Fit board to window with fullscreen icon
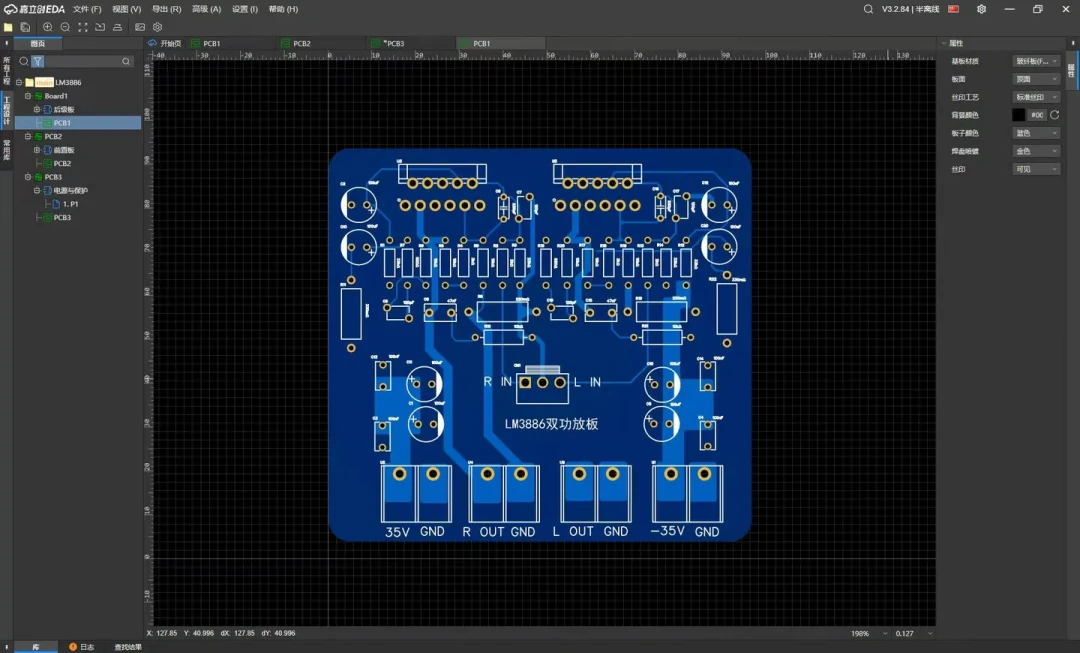1080x653 pixels. click(x=83, y=27)
